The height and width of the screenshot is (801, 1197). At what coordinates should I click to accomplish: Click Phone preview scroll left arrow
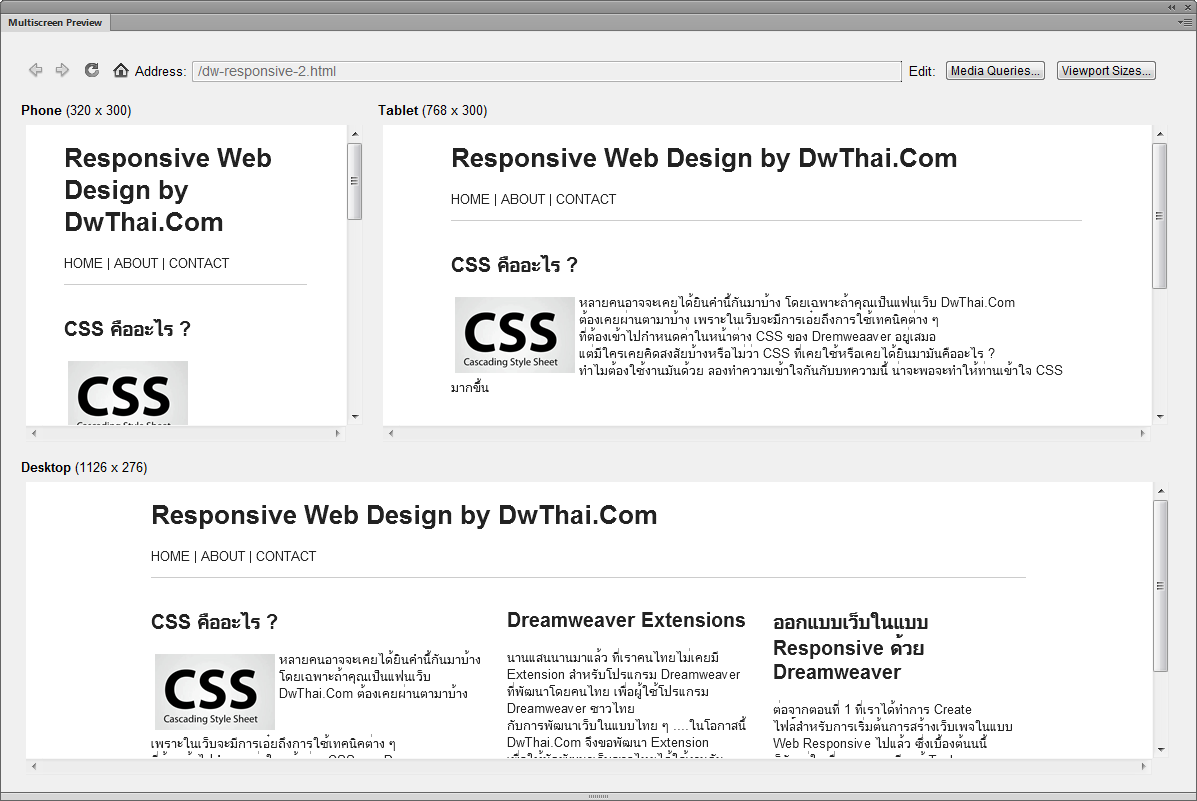point(34,433)
